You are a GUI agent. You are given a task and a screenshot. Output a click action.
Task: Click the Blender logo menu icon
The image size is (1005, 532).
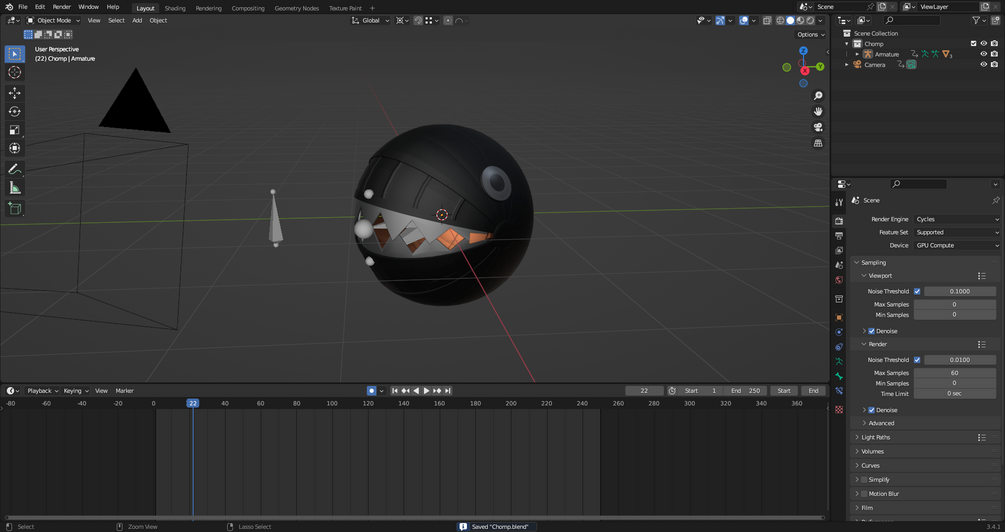click(9, 7)
